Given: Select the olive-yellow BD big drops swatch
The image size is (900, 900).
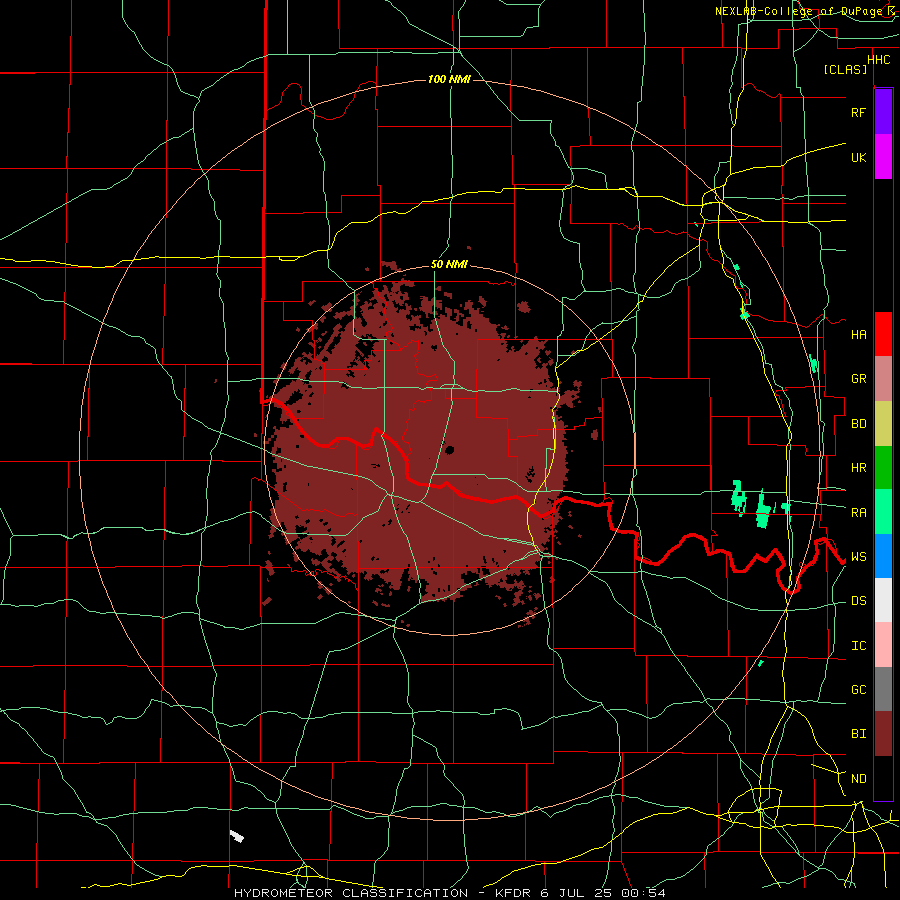Looking at the screenshot, I should tap(883, 424).
